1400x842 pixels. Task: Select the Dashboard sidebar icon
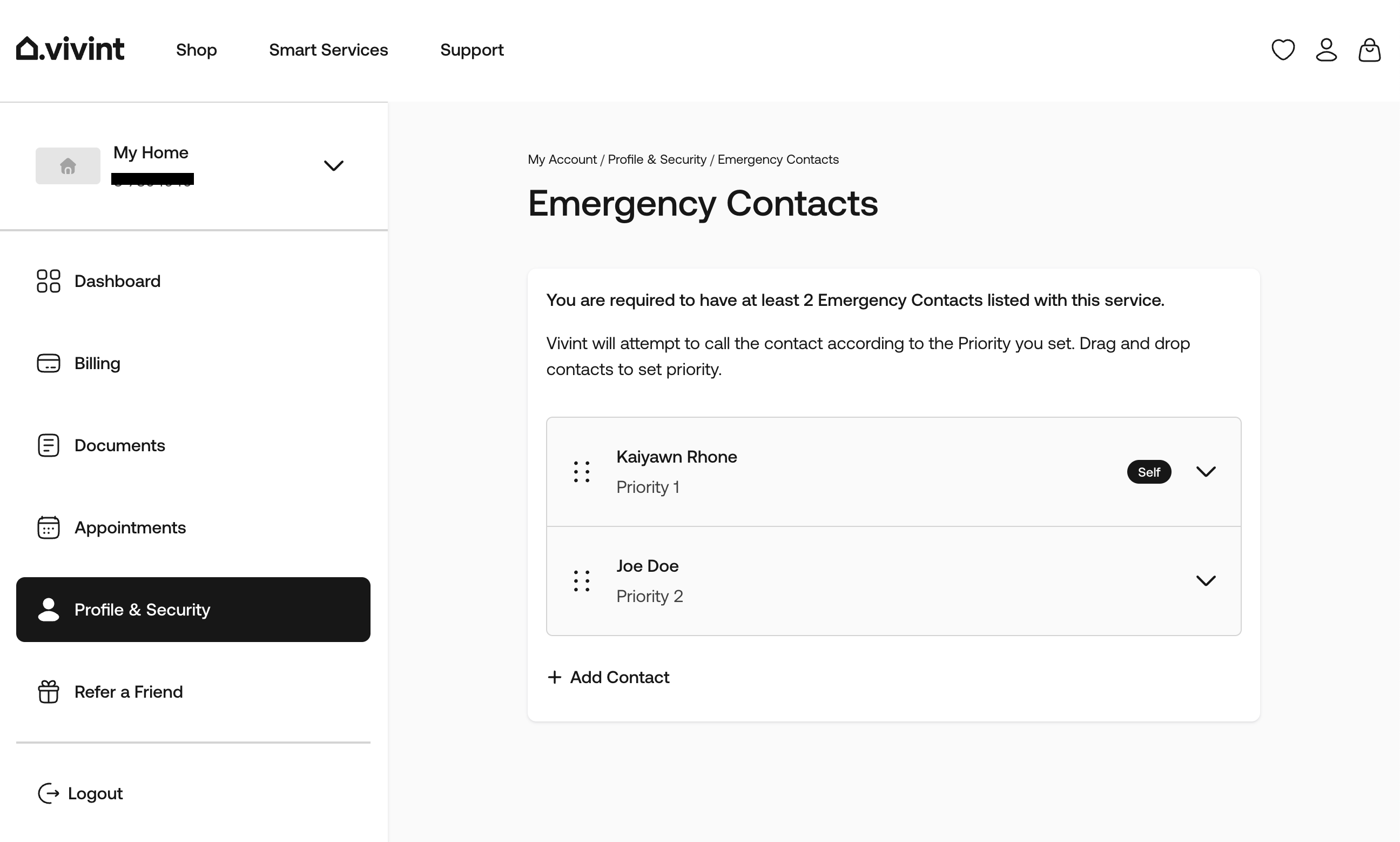pos(48,280)
